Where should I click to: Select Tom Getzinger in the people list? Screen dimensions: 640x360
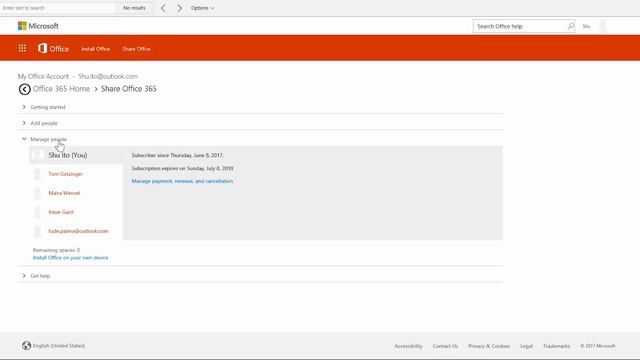(x=65, y=174)
